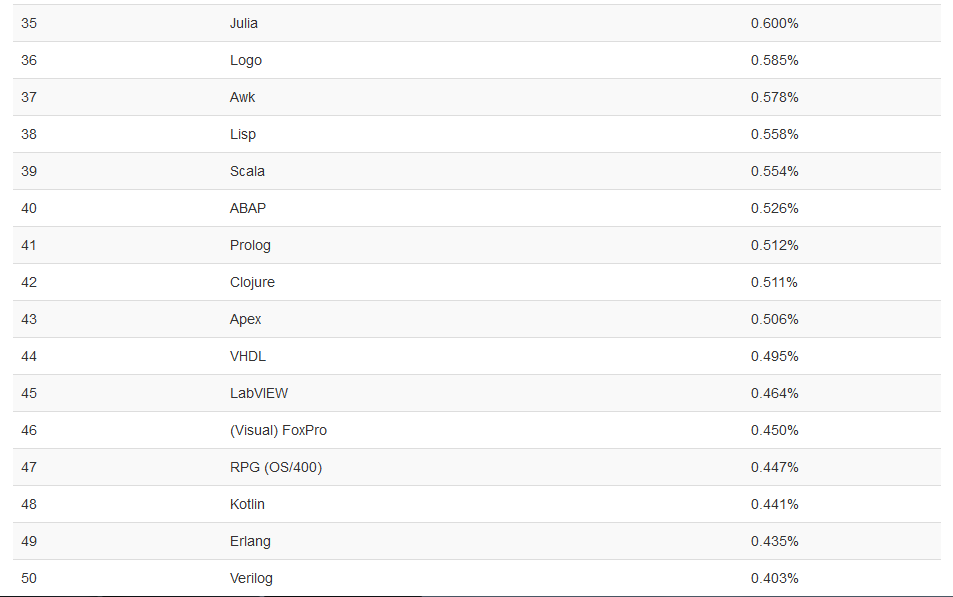Click the Lisp language cell
The height and width of the screenshot is (597, 953).
tap(243, 134)
